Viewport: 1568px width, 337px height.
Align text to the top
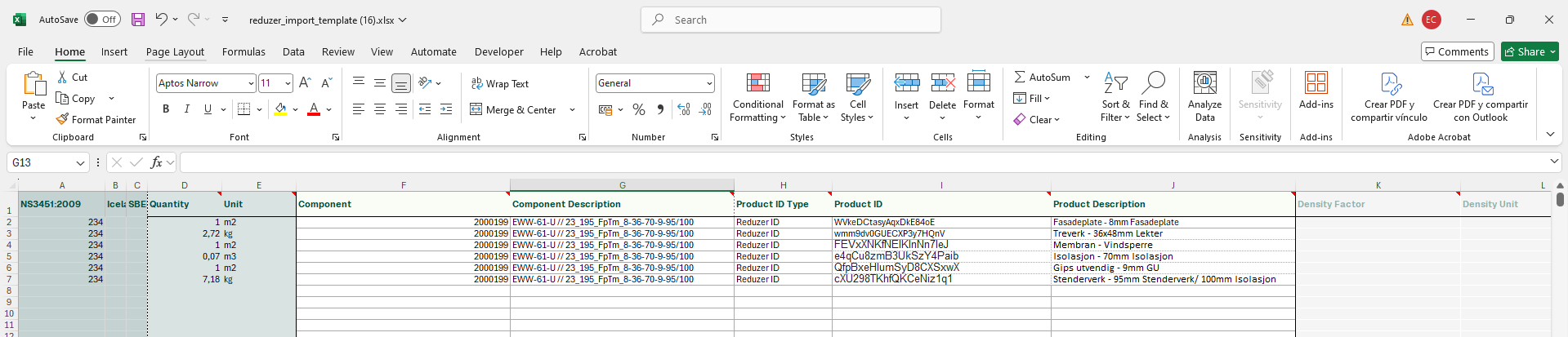point(359,82)
